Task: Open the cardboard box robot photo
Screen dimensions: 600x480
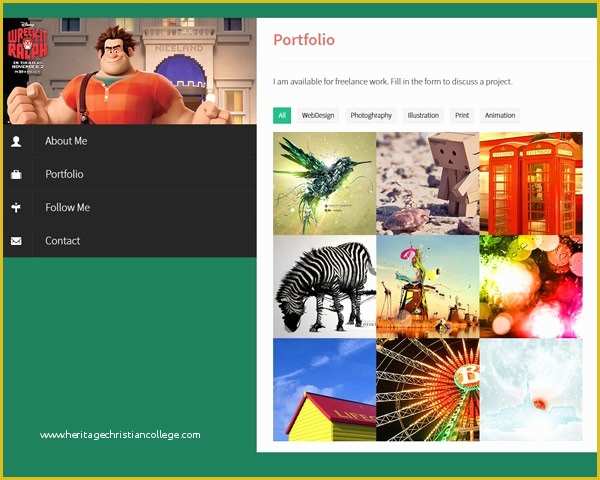Action: (x=428, y=183)
